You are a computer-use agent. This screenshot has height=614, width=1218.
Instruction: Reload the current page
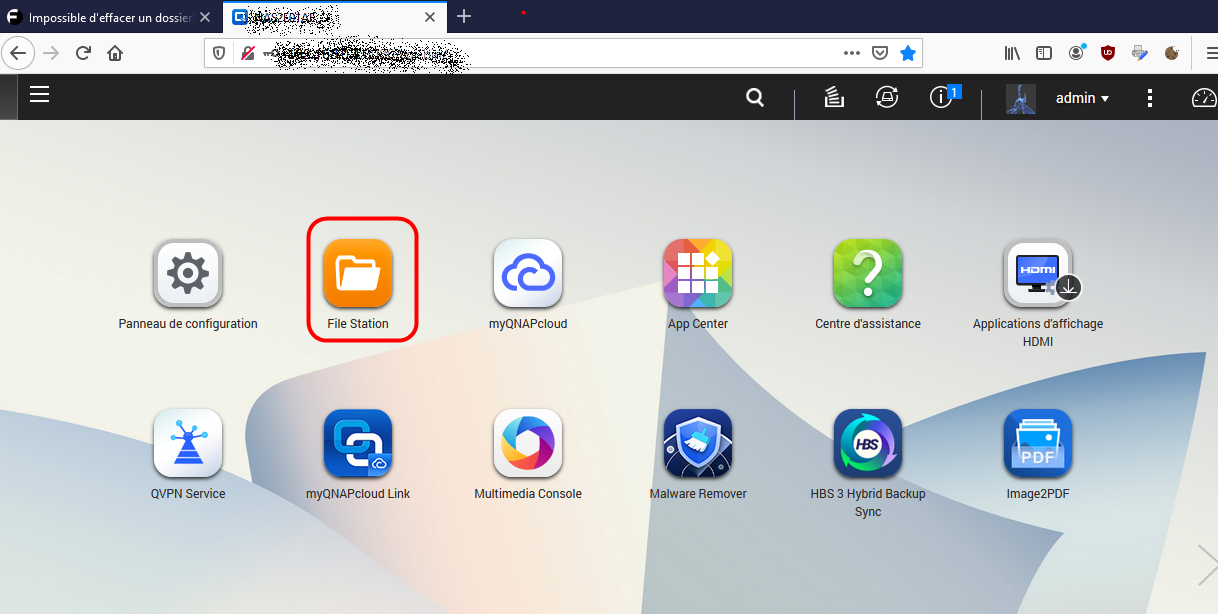click(83, 53)
